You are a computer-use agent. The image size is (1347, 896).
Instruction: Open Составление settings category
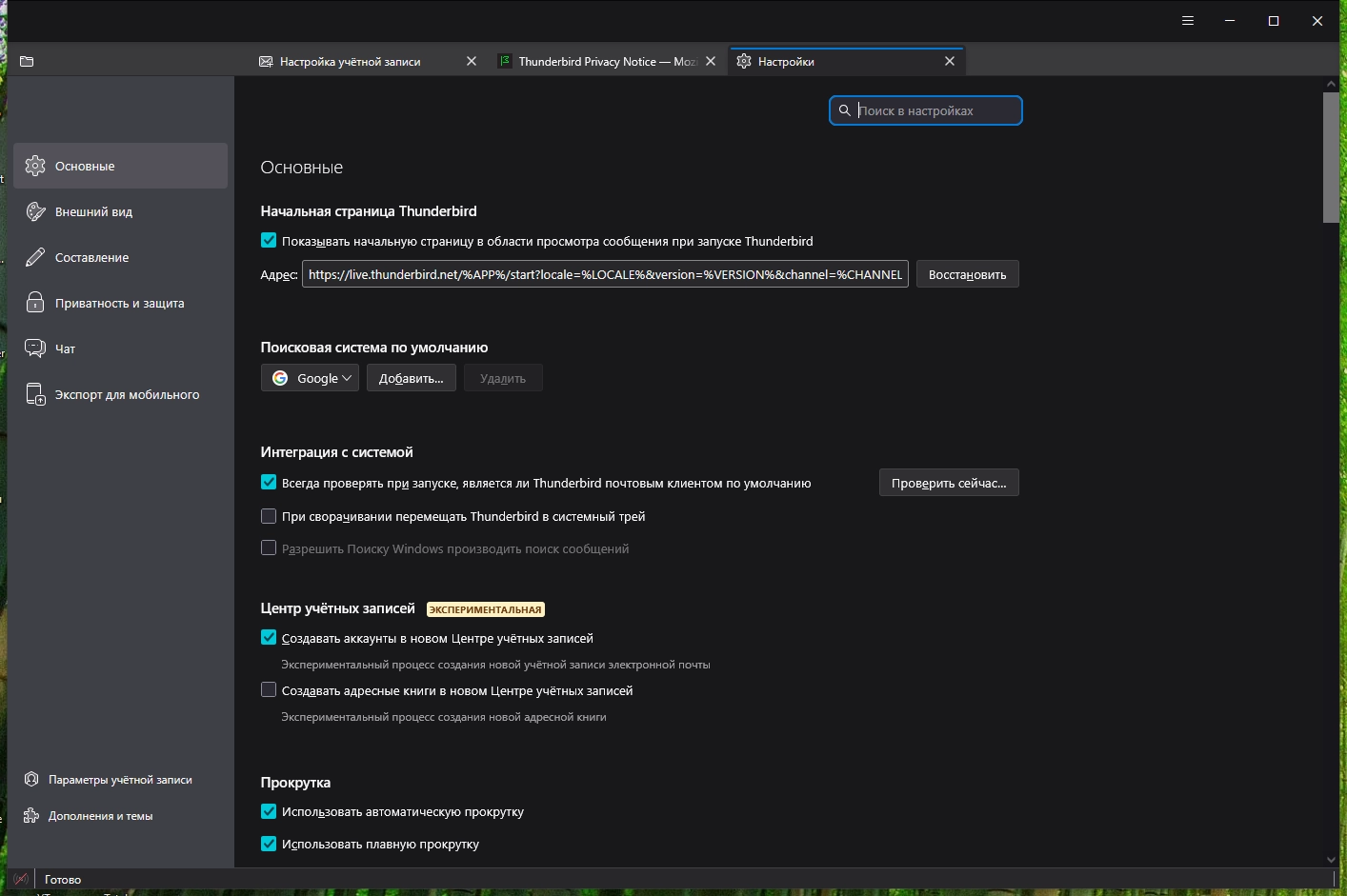[x=121, y=257]
